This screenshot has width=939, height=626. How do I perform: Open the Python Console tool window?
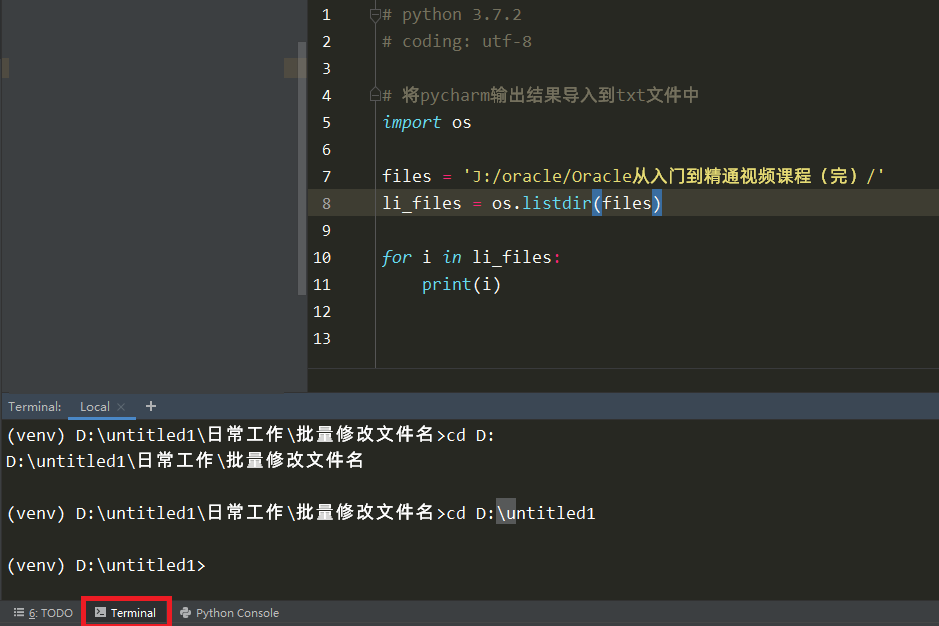[x=229, y=612]
